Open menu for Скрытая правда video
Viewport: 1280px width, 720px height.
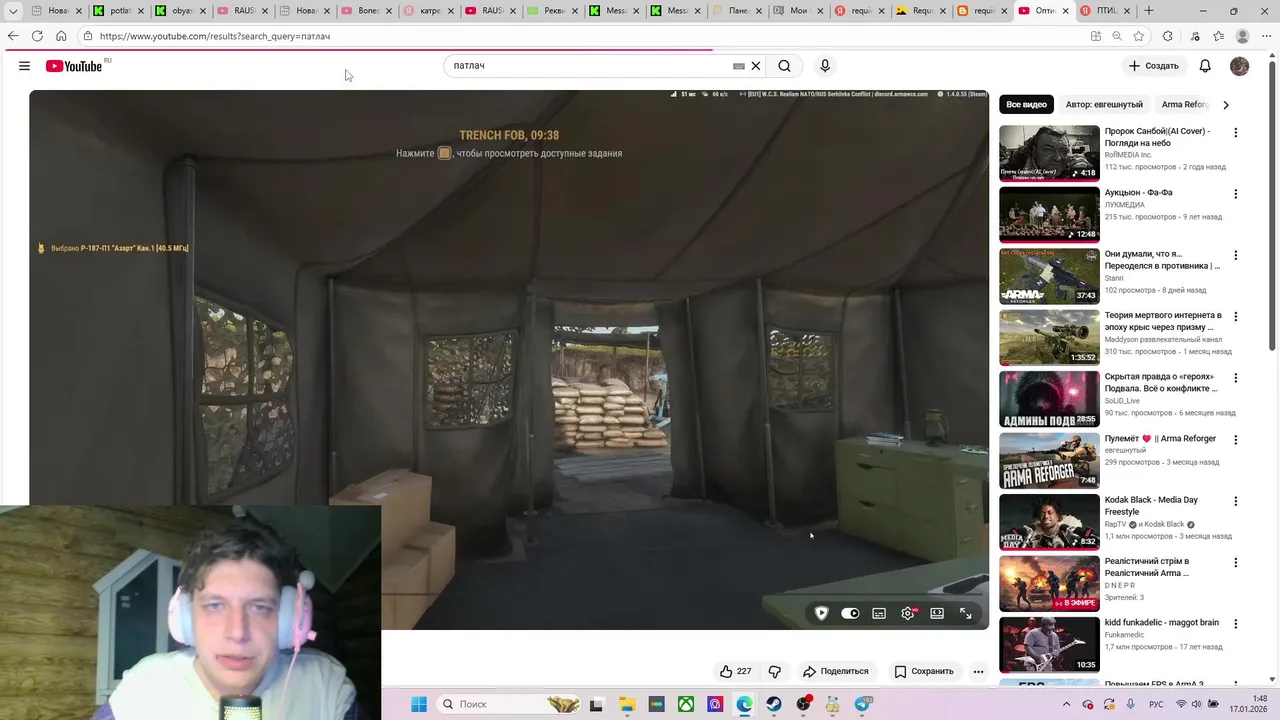[x=1236, y=378]
